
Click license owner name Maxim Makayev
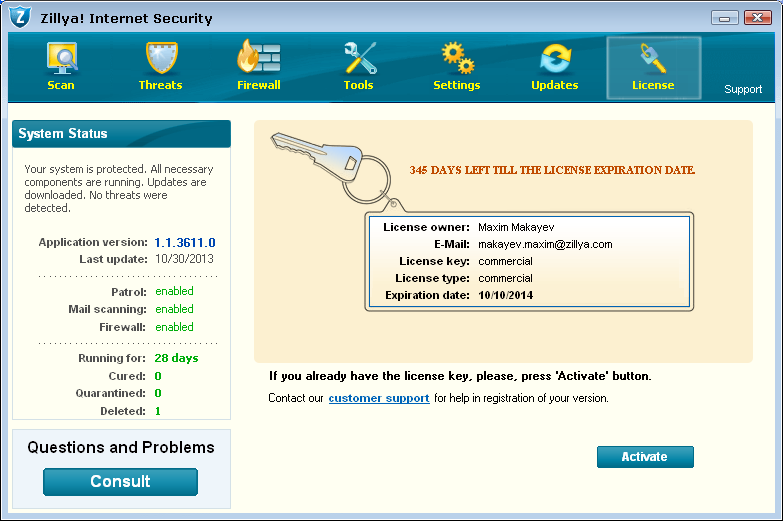click(516, 227)
